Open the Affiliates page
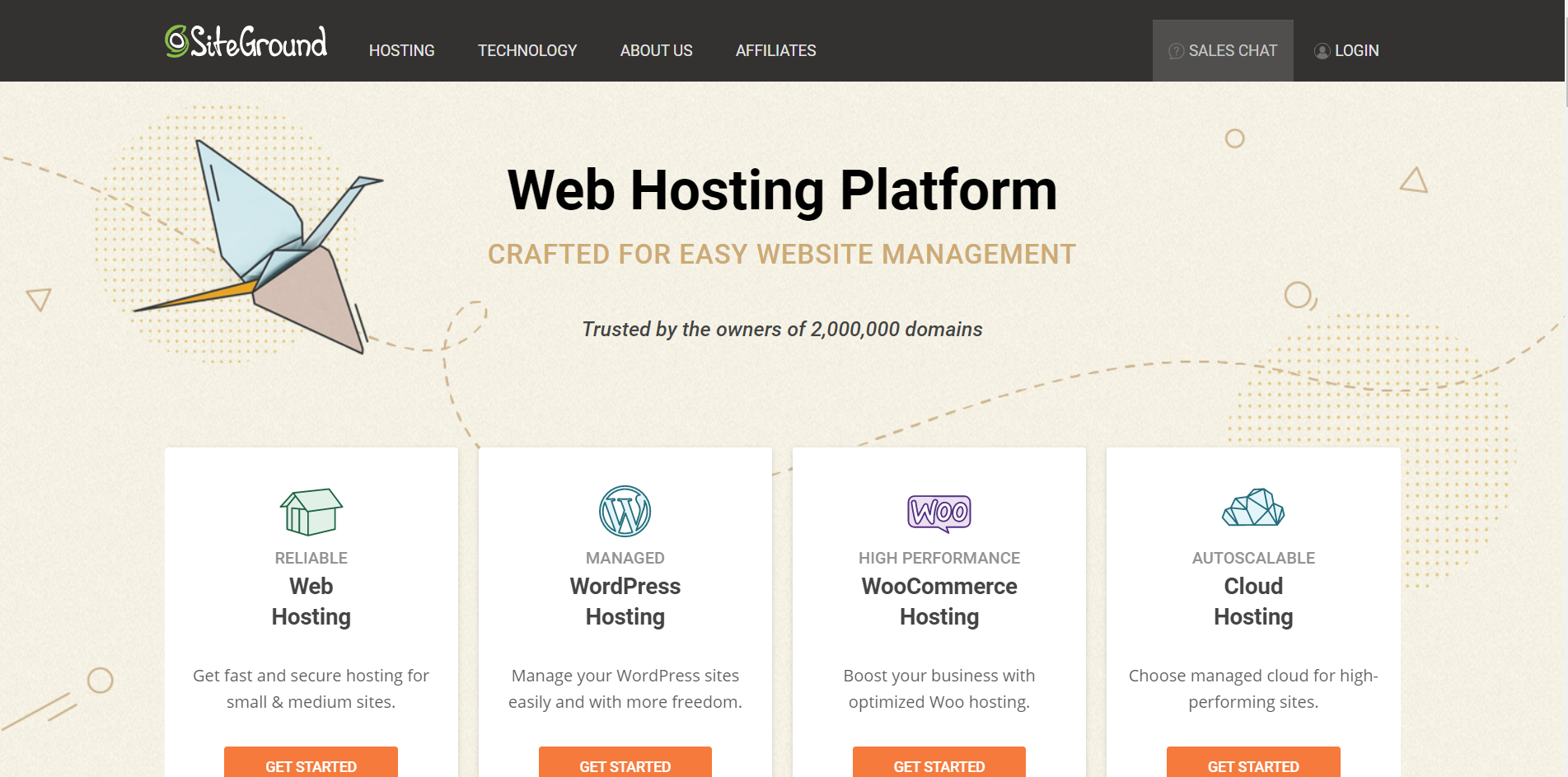Screen dimensions: 1568x777 click(x=775, y=51)
